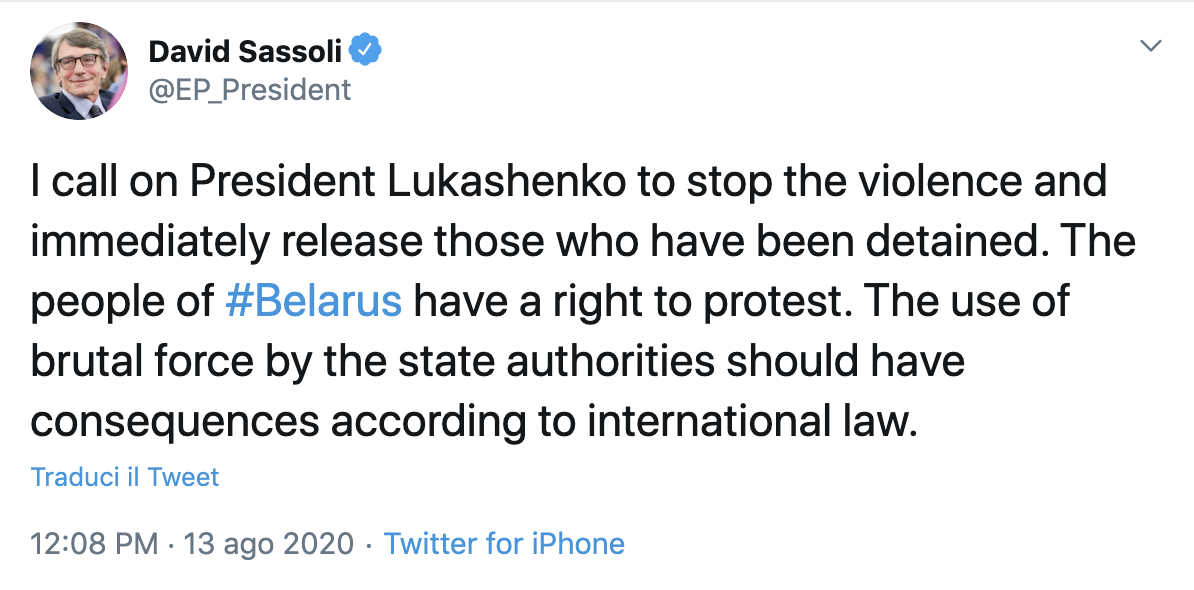Open the Twitter for iPhone source link
This screenshot has width=1194, height=590.
pyautogui.click(x=504, y=544)
